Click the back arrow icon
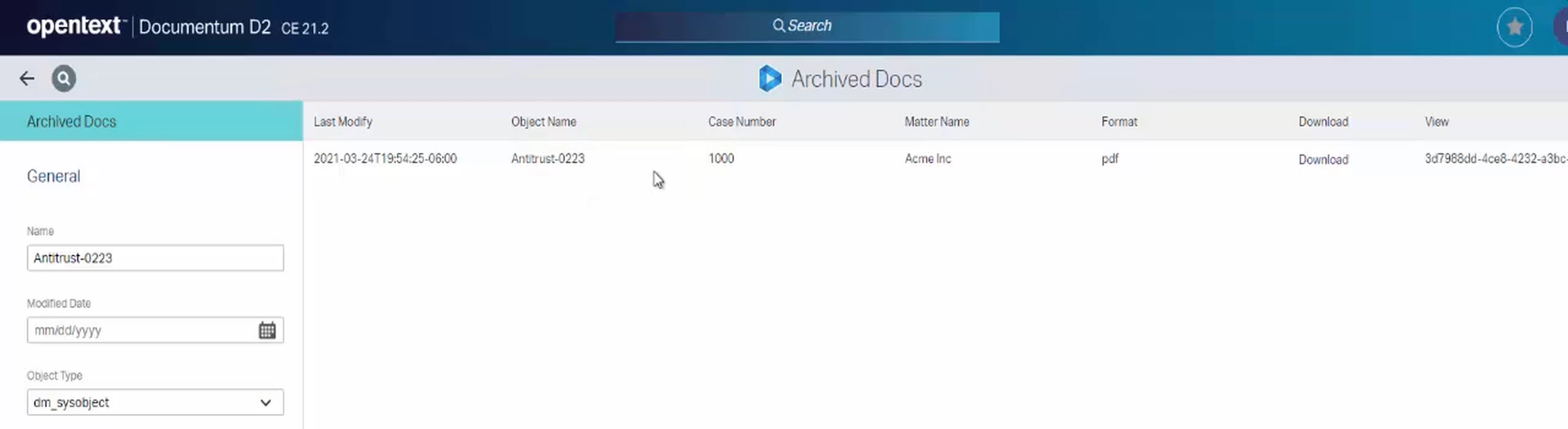The image size is (1568, 429). [27, 78]
